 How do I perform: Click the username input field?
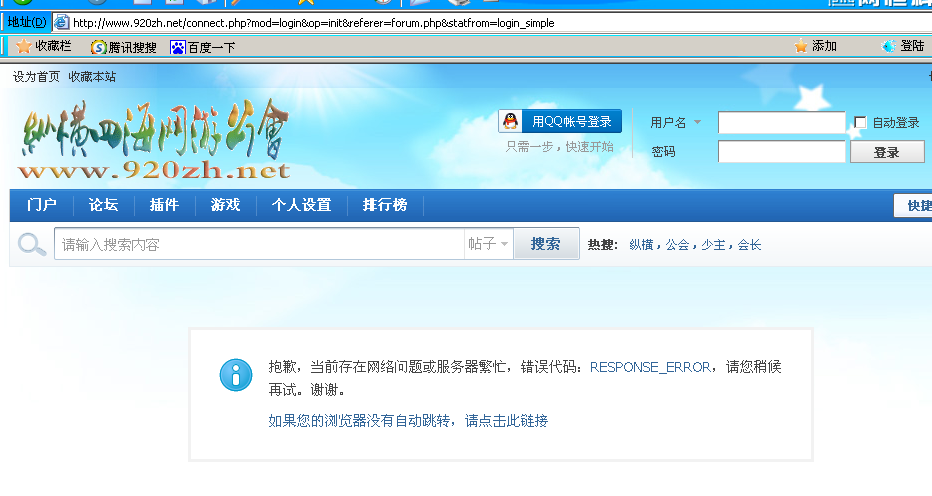781,123
